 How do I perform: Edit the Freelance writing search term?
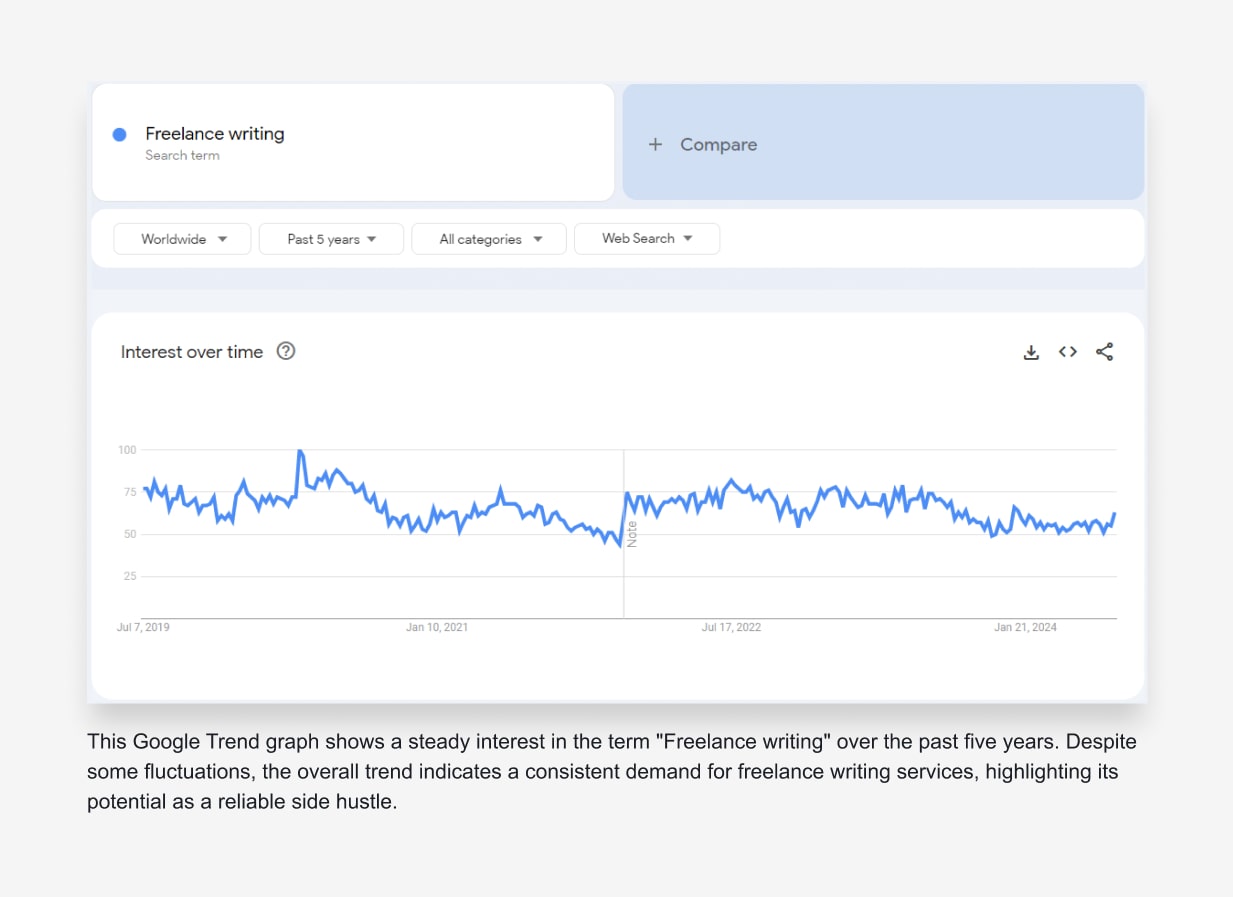[214, 134]
